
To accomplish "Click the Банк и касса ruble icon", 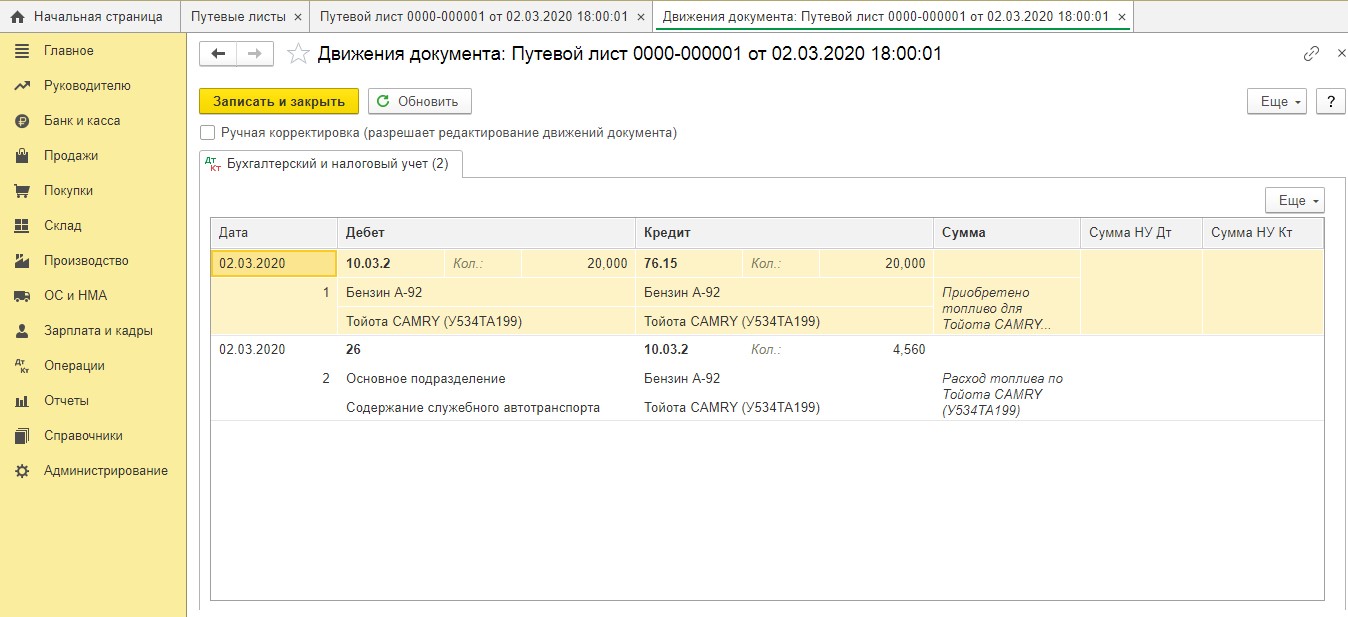I will pyautogui.click(x=21, y=121).
